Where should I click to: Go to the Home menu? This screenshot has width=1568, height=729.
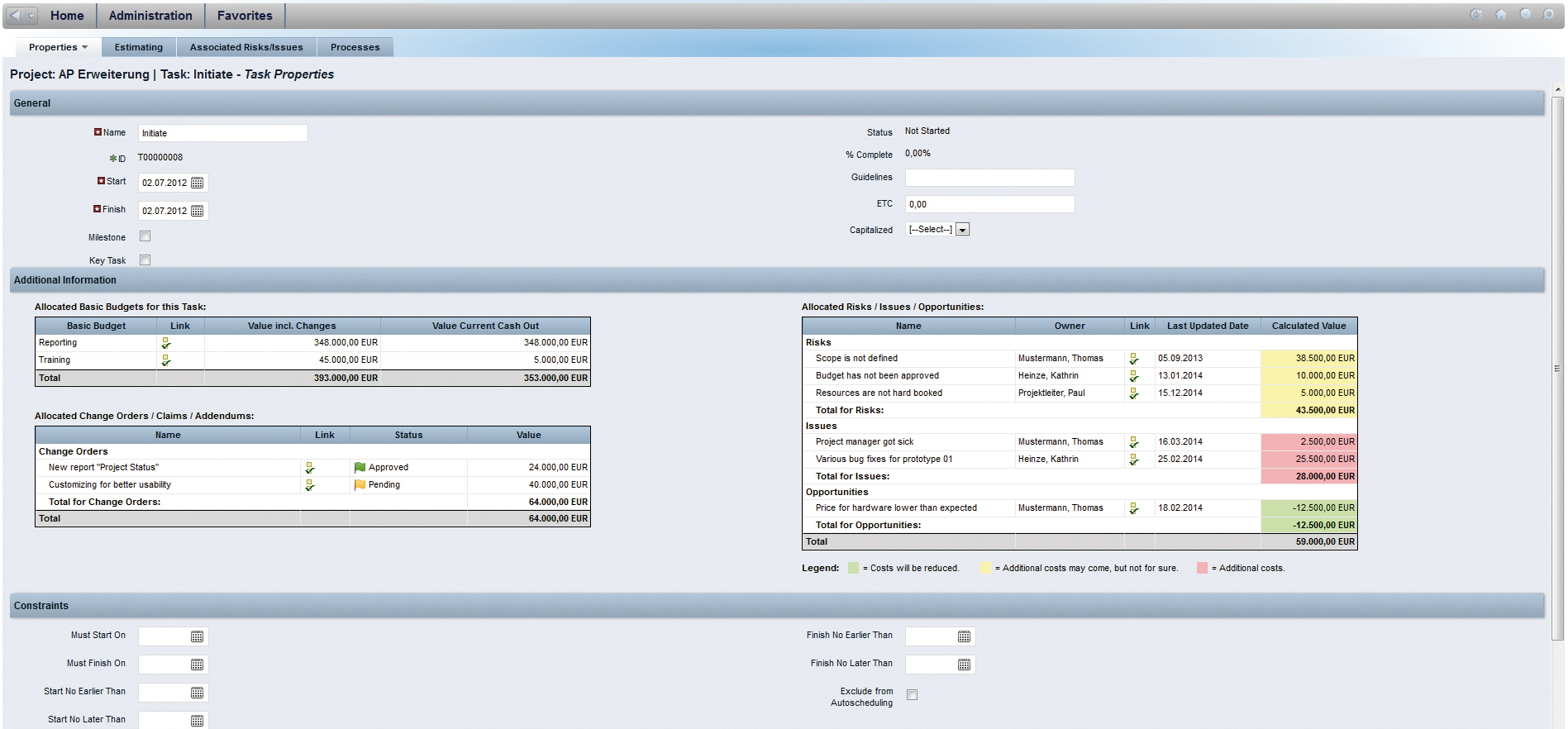(67, 16)
